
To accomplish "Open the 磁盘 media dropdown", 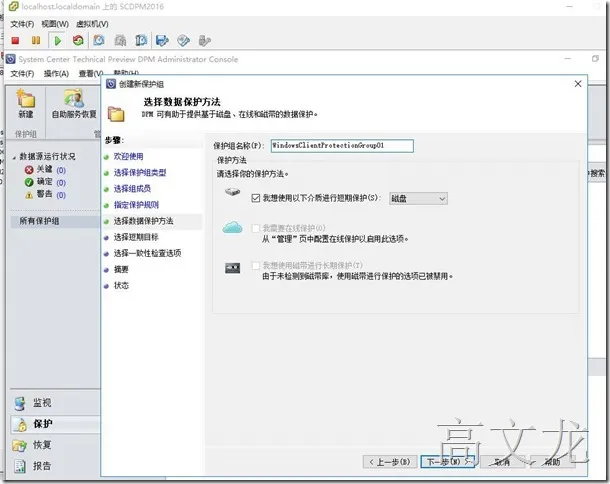I will [418, 198].
